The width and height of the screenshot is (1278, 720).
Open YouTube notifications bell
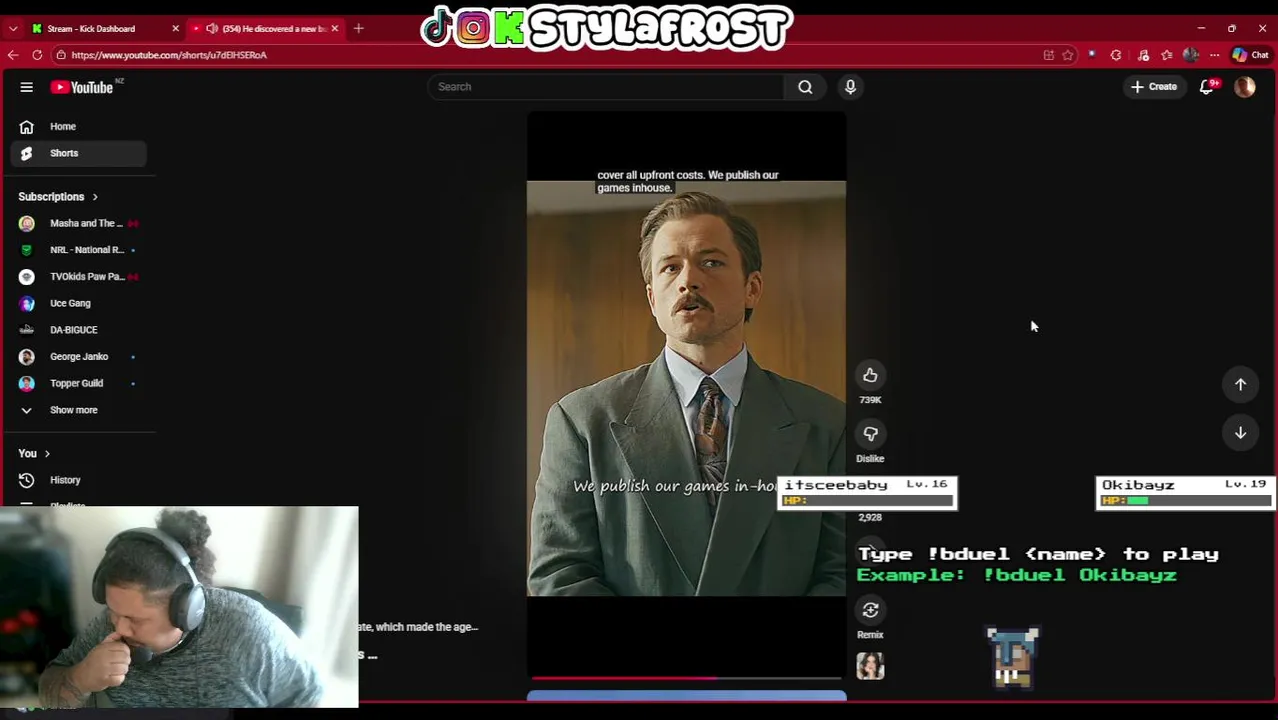coord(1207,87)
